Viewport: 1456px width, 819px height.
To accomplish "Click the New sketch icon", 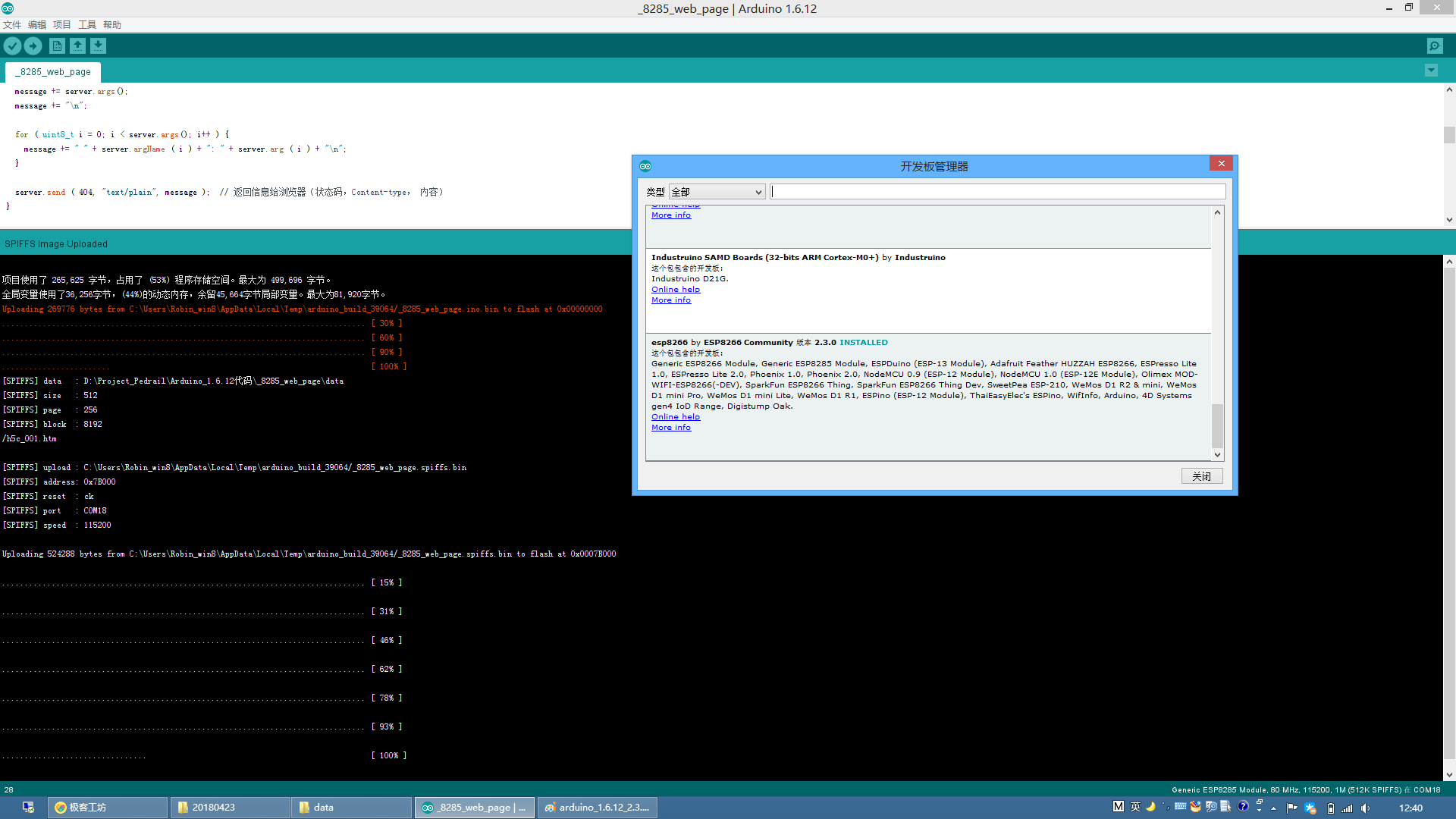I will pos(57,45).
